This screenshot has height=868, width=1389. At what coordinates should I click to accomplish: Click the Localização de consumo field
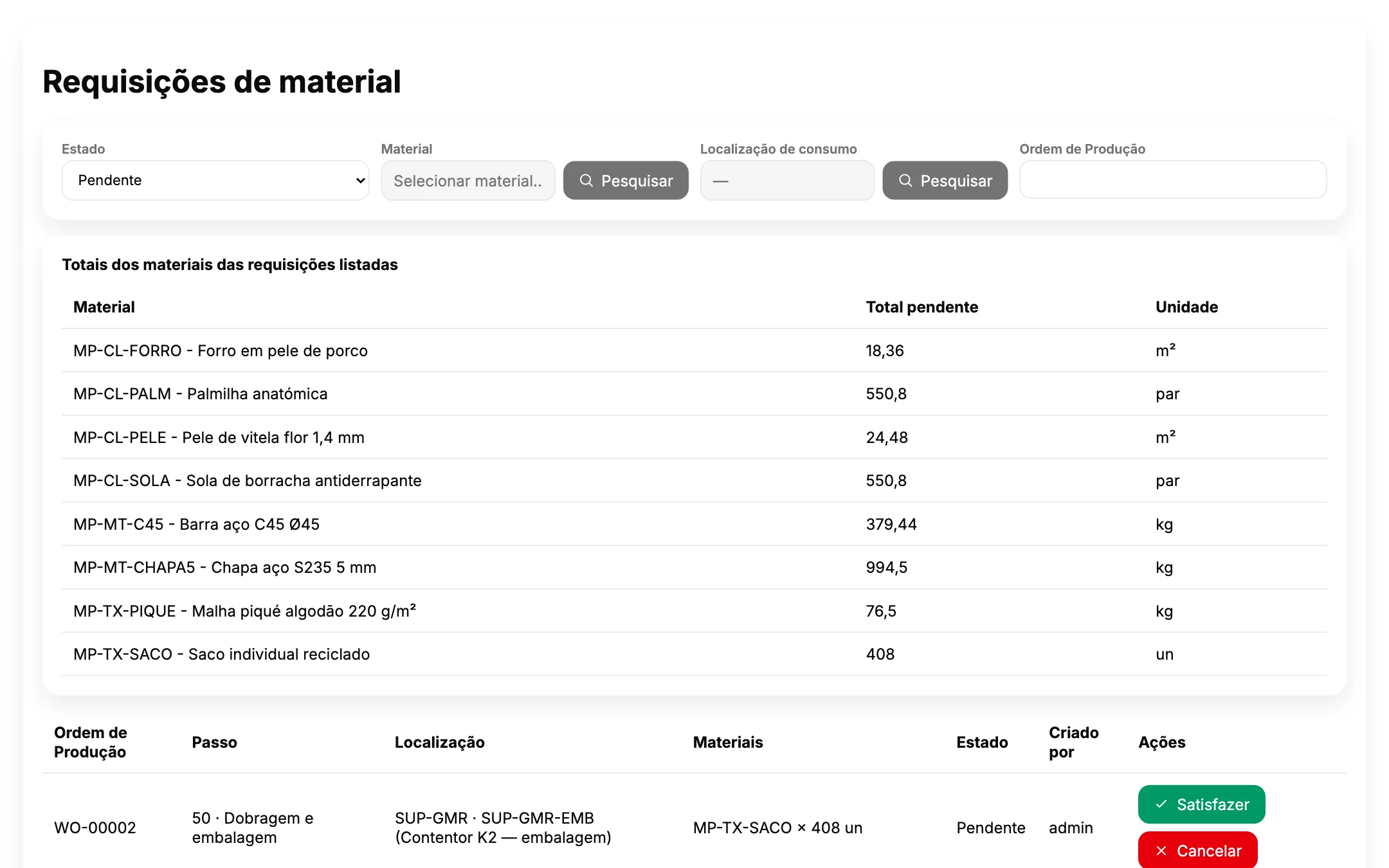coord(787,181)
